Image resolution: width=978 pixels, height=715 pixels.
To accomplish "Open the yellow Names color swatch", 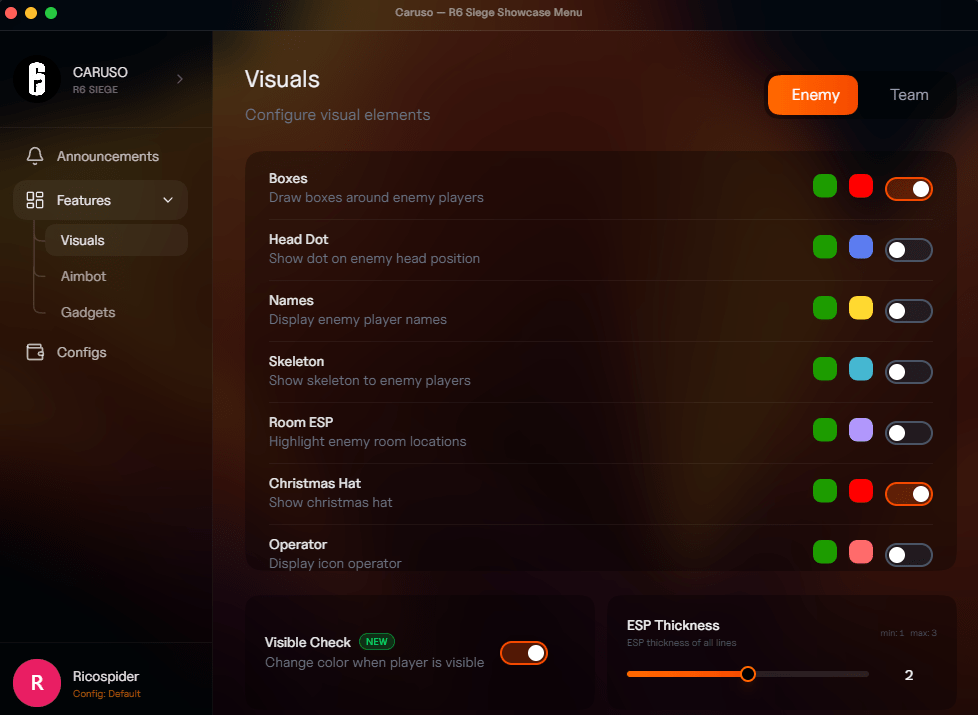I will pyautogui.click(x=861, y=308).
